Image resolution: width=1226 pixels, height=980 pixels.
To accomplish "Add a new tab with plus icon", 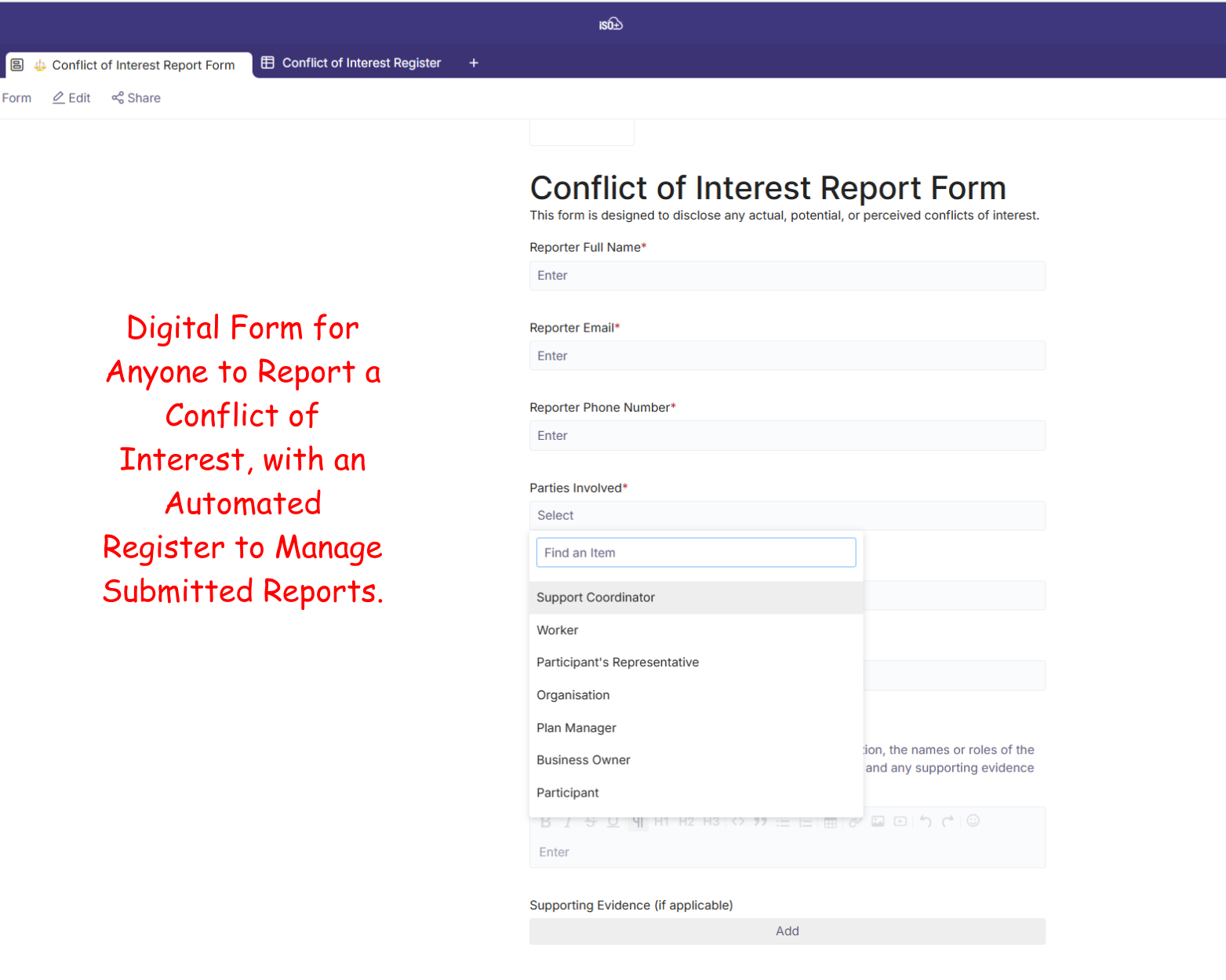I will click(x=474, y=63).
